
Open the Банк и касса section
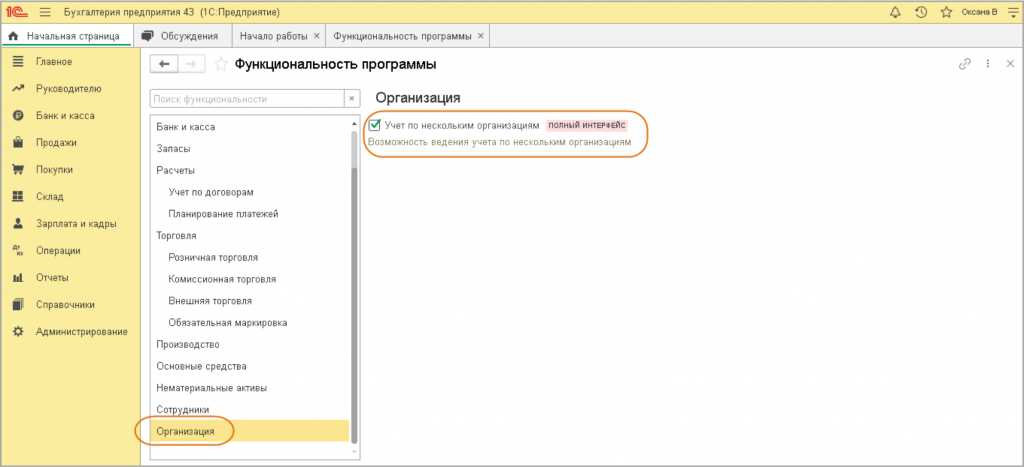point(65,115)
